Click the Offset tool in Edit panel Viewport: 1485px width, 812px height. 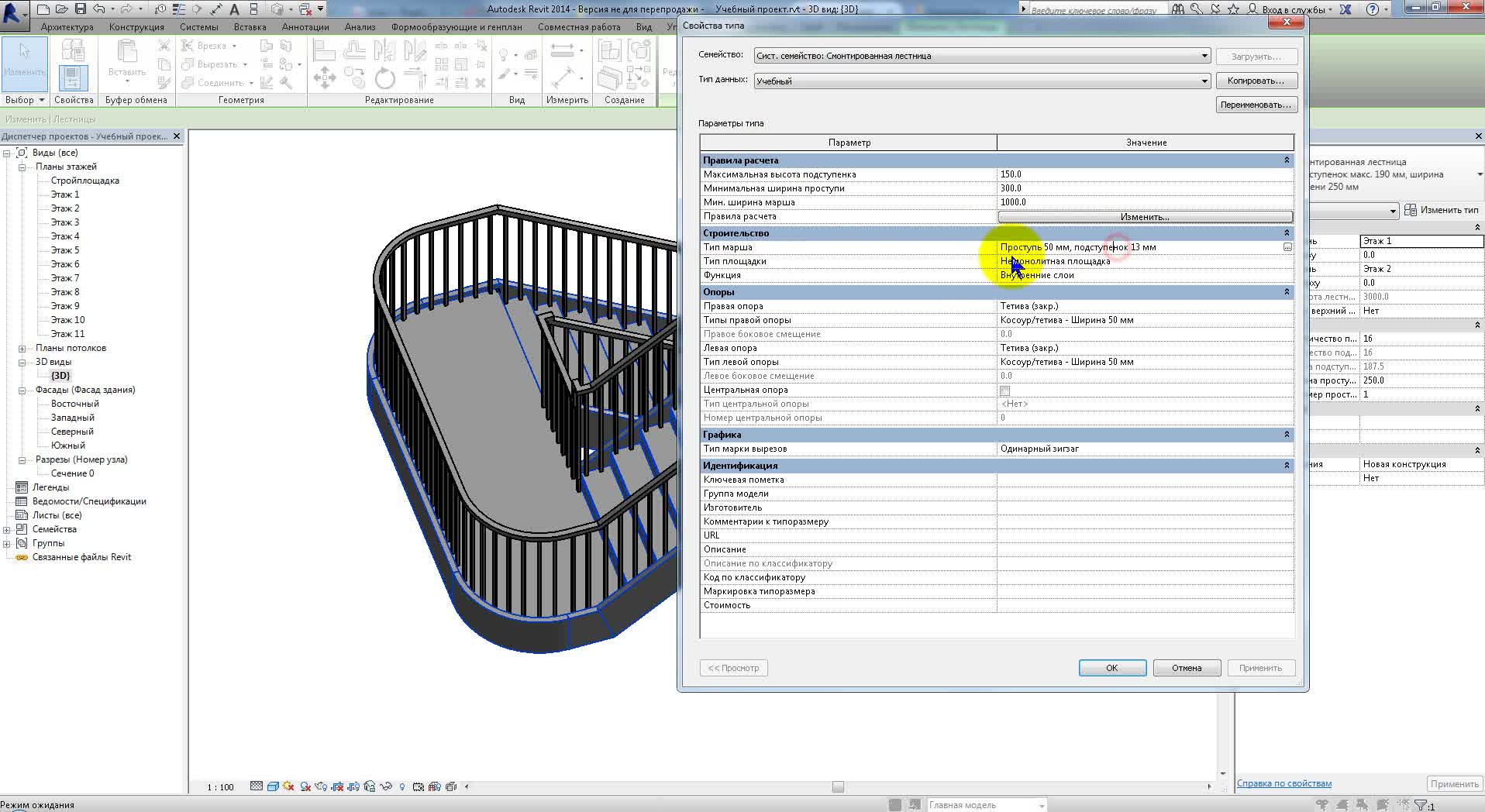tap(354, 51)
